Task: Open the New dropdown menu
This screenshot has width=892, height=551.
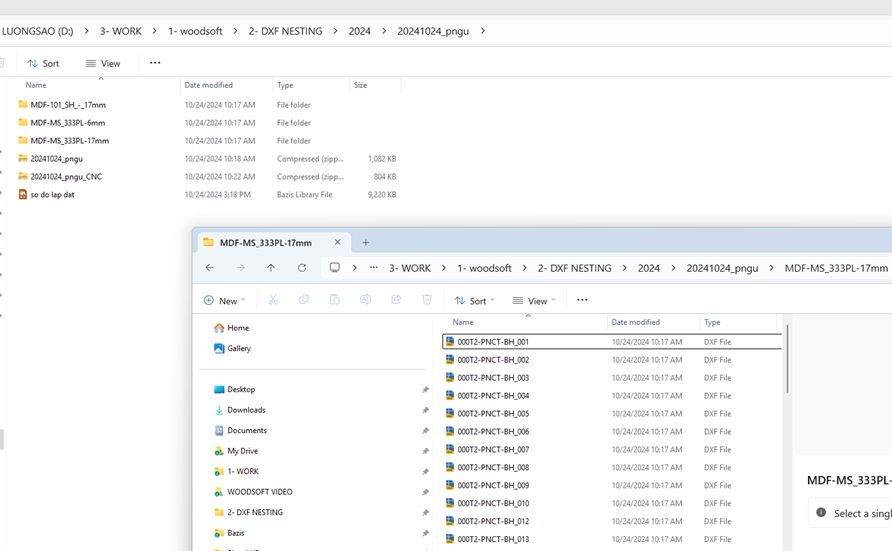Action: (224, 300)
